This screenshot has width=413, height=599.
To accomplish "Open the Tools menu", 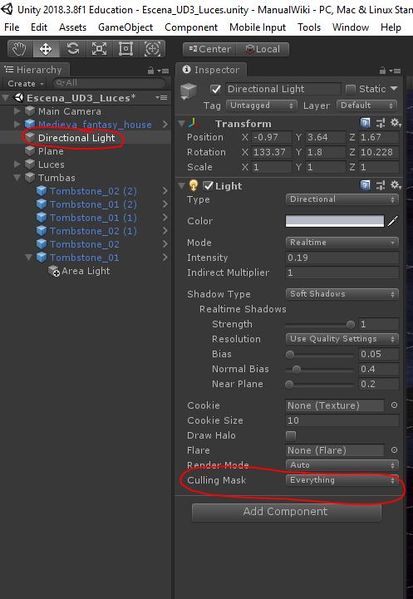I will pyautogui.click(x=309, y=28).
